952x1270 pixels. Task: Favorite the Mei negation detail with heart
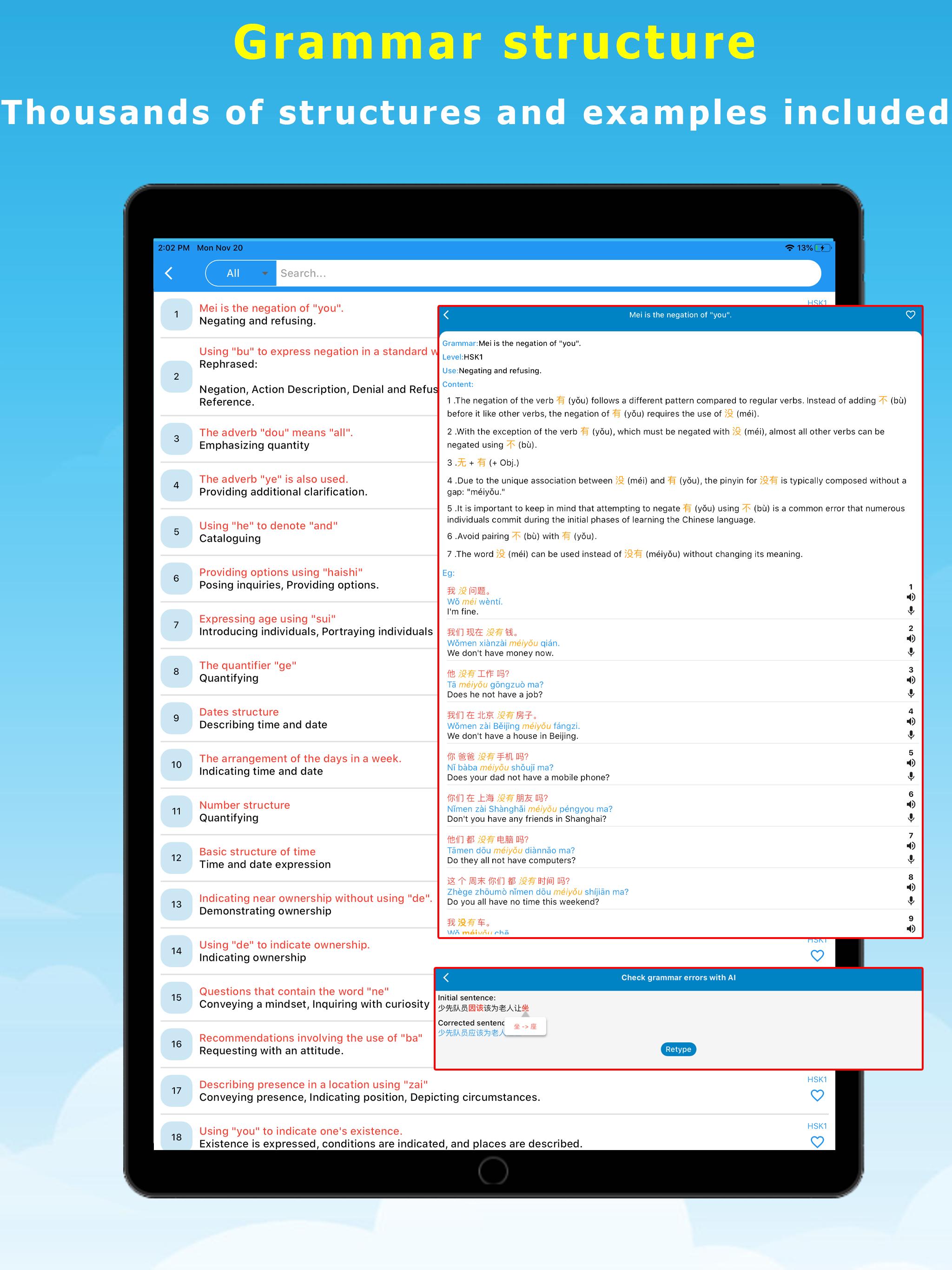point(911,315)
